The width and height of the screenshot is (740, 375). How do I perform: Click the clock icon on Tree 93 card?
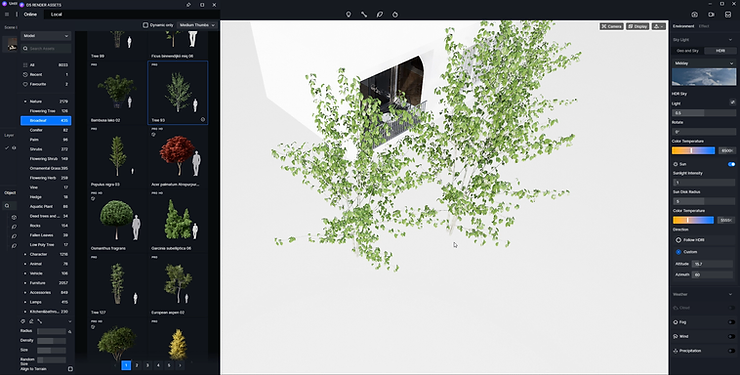pyautogui.click(x=203, y=120)
